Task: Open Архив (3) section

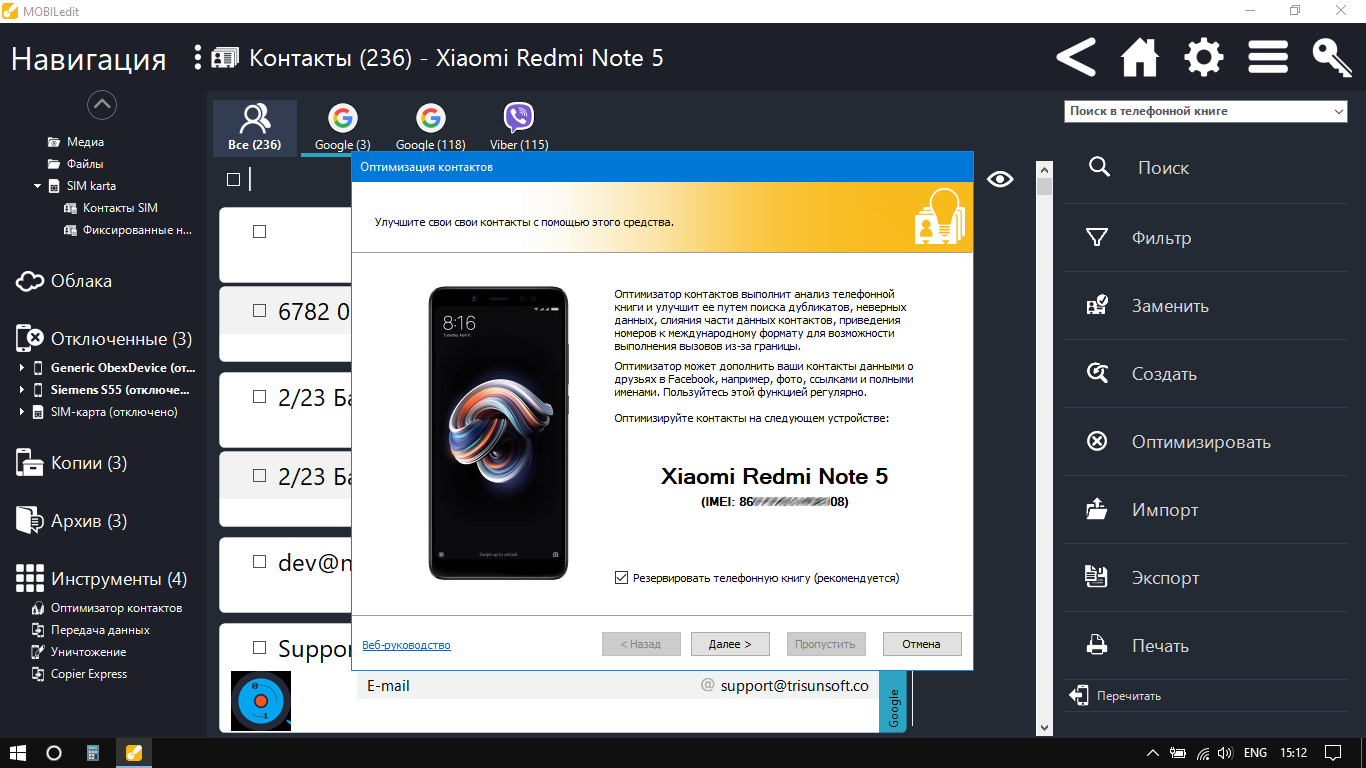Action: coord(72,521)
